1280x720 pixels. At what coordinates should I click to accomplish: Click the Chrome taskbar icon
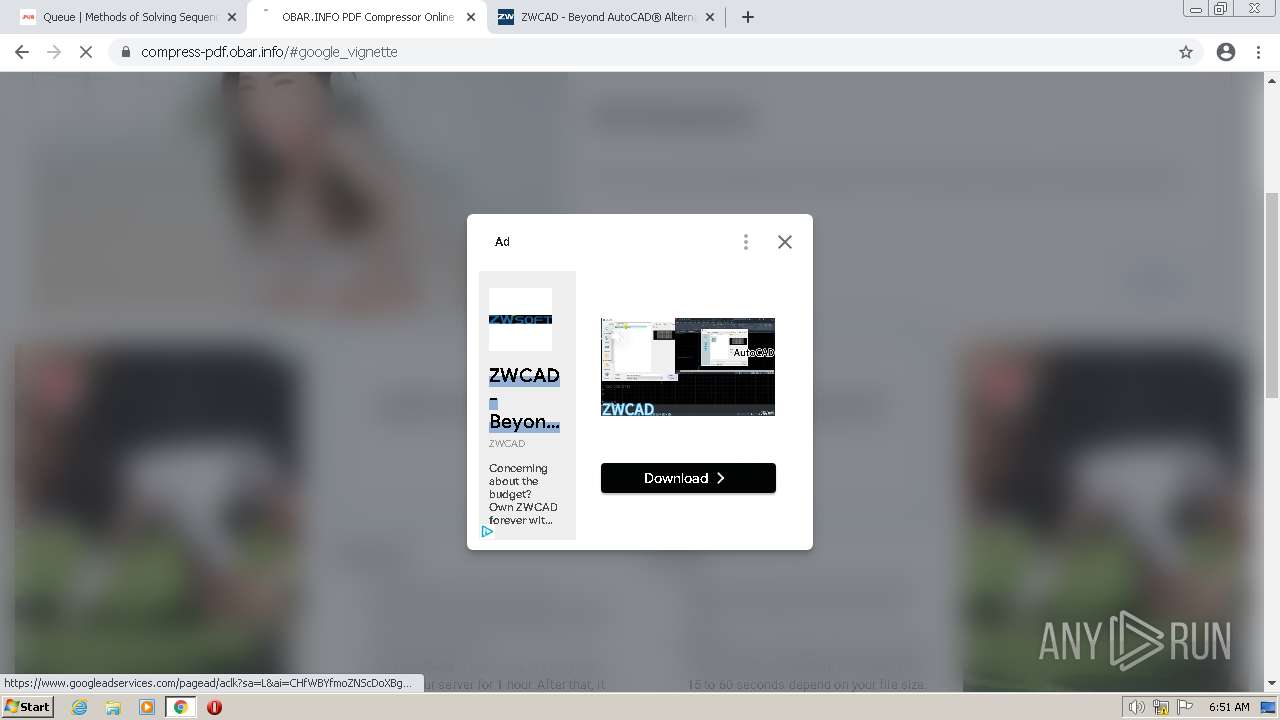point(181,707)
